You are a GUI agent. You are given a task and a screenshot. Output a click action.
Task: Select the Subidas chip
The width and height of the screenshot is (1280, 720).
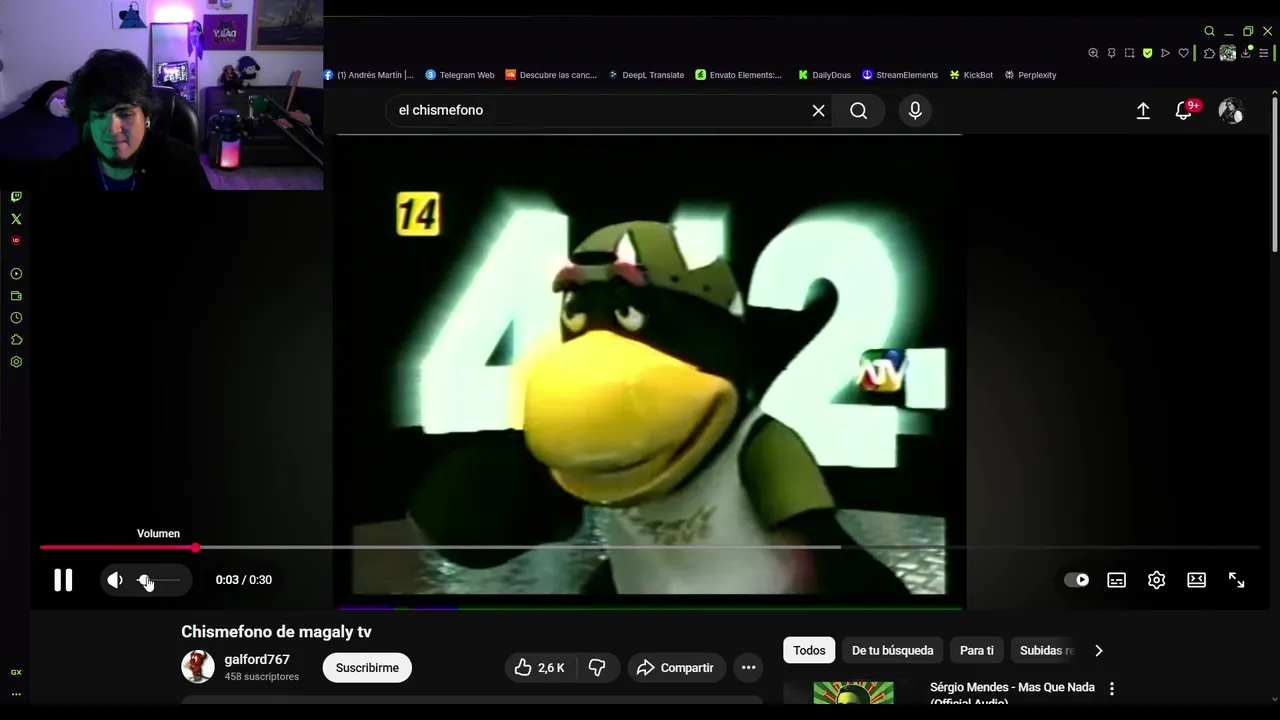(1045, 650)
